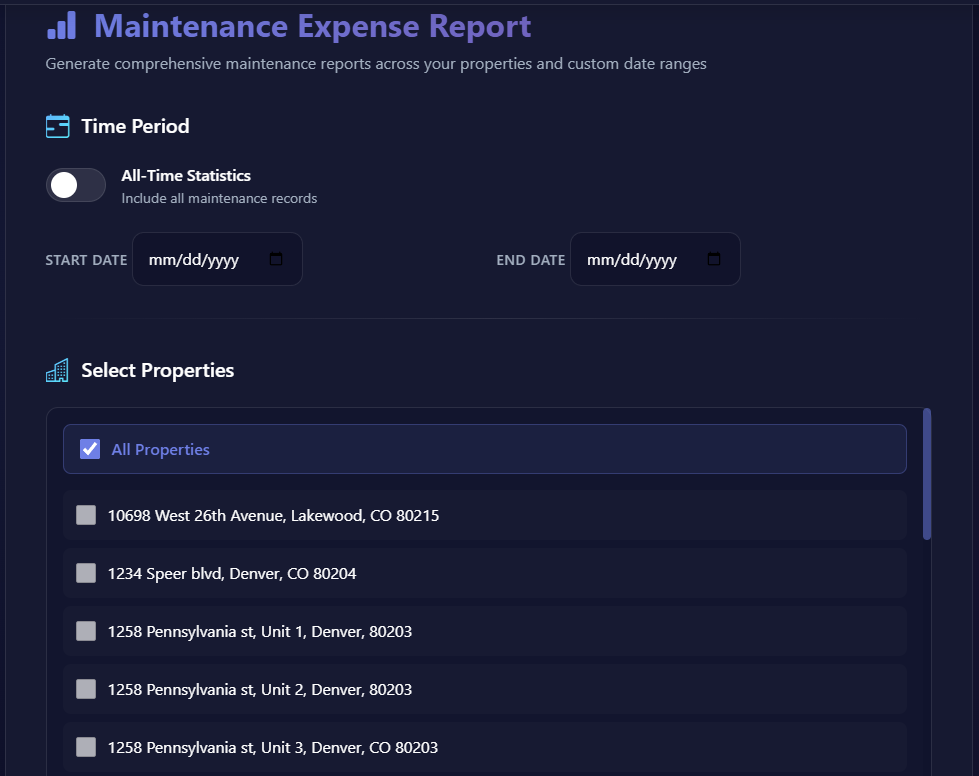979x776 pixels.
Task: Click the calendar glyph inside the END DATE field
Action: coord(713,258)
